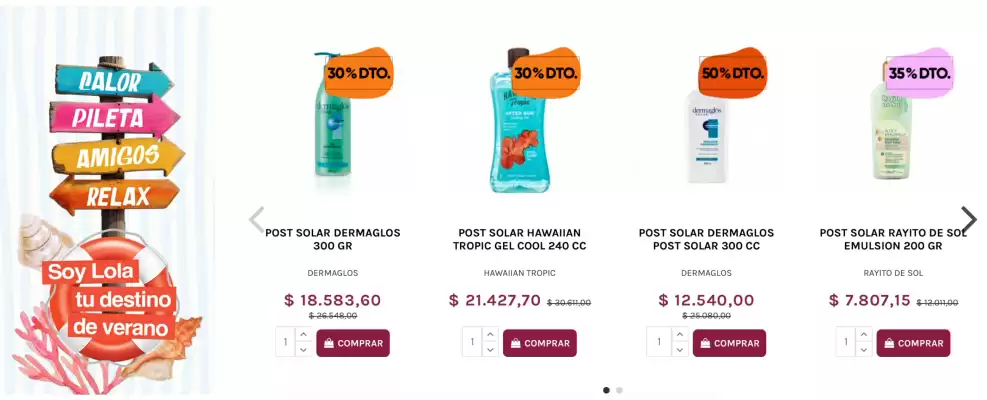Purchase the Rayito de Sol emulsion

click(913, 343)
